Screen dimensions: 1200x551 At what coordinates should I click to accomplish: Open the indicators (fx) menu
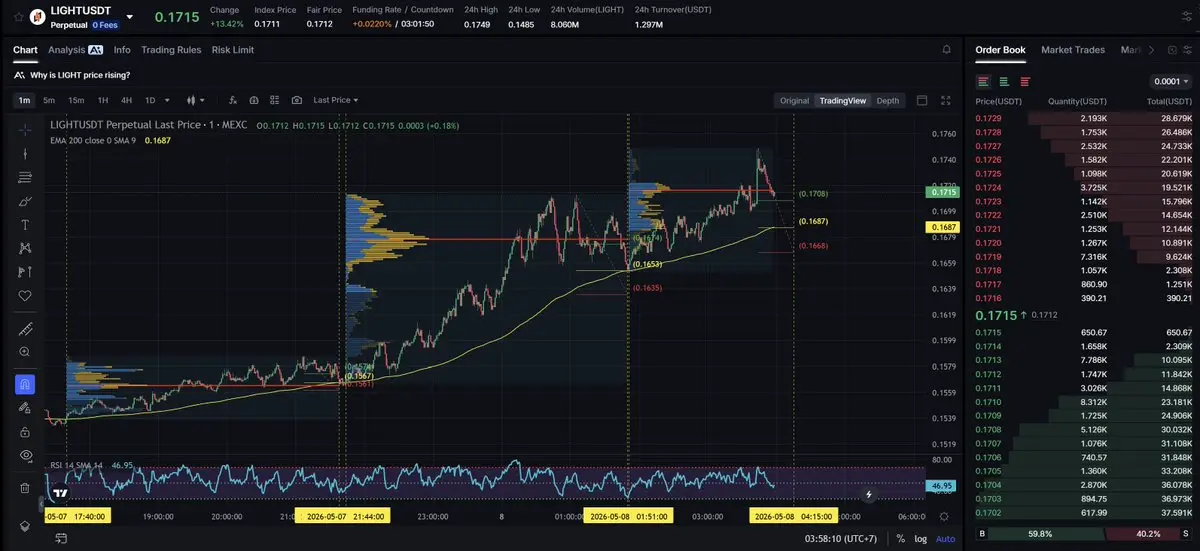click(233, 100)
